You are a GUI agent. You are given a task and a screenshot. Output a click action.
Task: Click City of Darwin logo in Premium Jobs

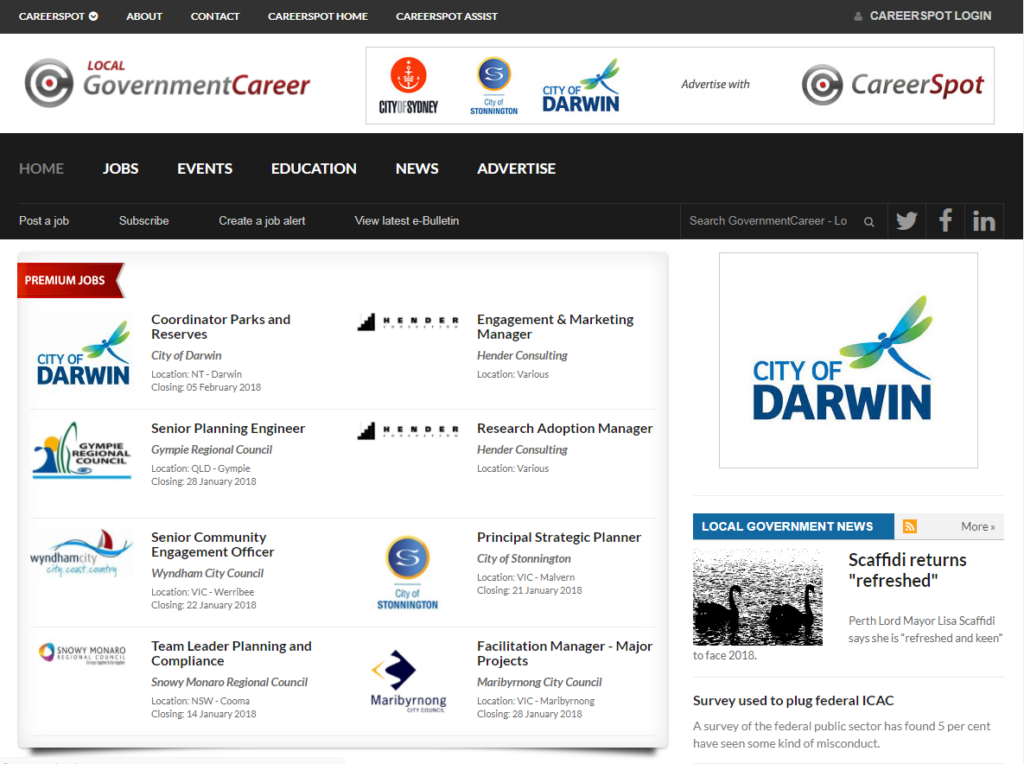pyautogui.click(x=83, y=353)
